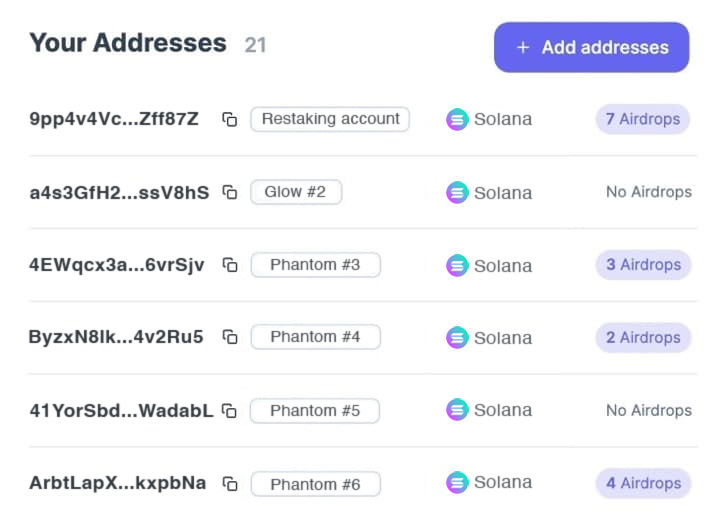727x530 pixels.
Task: Click the Add addresses button
Action: click(591, 48)
